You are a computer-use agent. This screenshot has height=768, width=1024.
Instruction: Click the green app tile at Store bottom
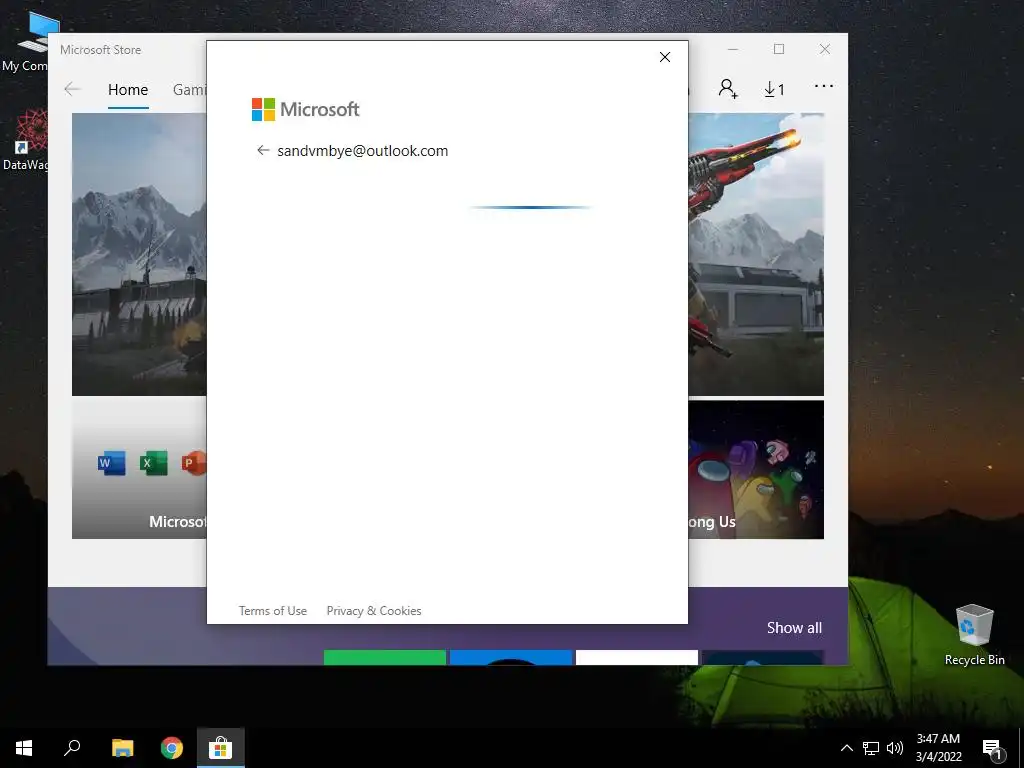pyautogui.click(x=385, y=657)
